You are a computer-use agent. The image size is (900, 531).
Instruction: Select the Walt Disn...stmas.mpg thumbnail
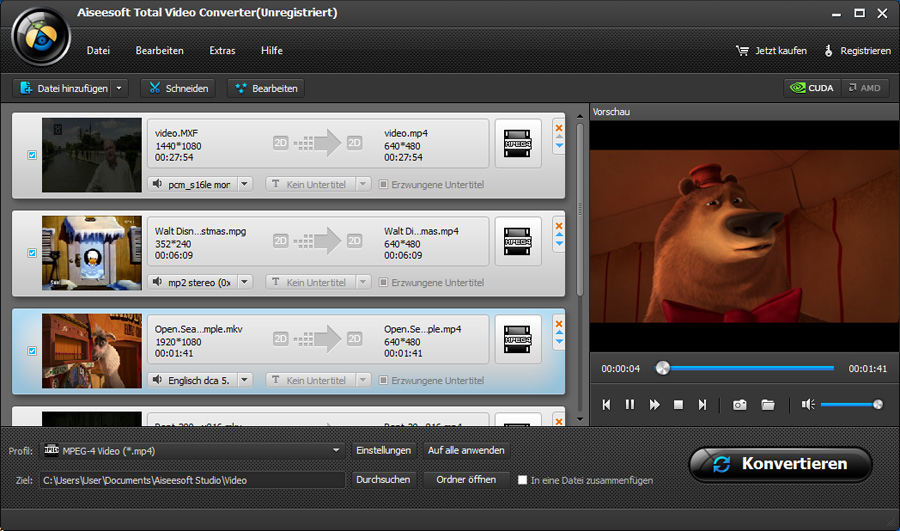coord(92,253)
